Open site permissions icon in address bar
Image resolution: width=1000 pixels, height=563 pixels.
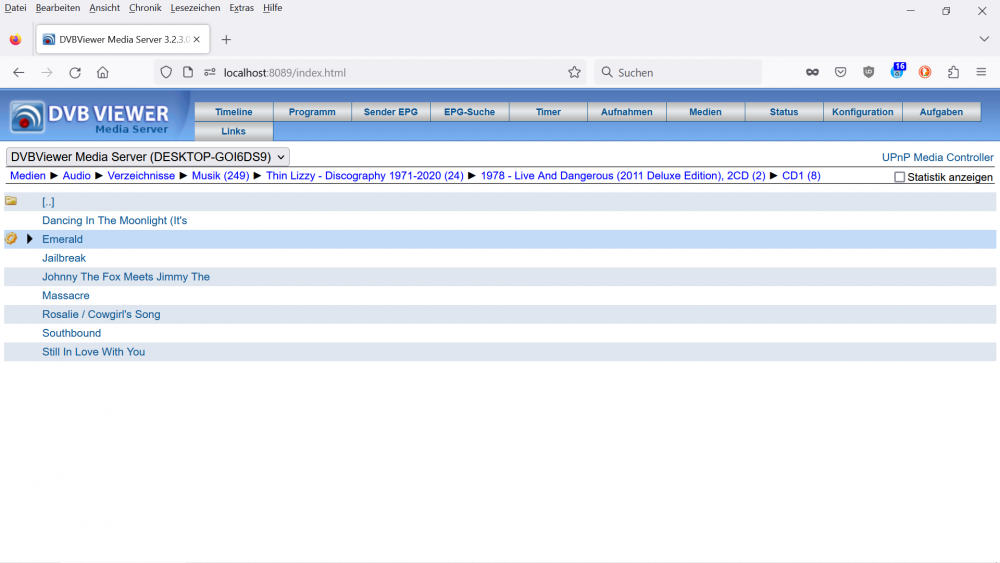coord(210,73)
